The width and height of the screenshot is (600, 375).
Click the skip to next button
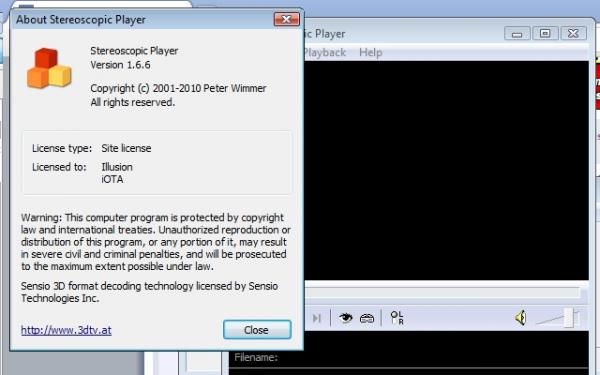tap(316, 318)
